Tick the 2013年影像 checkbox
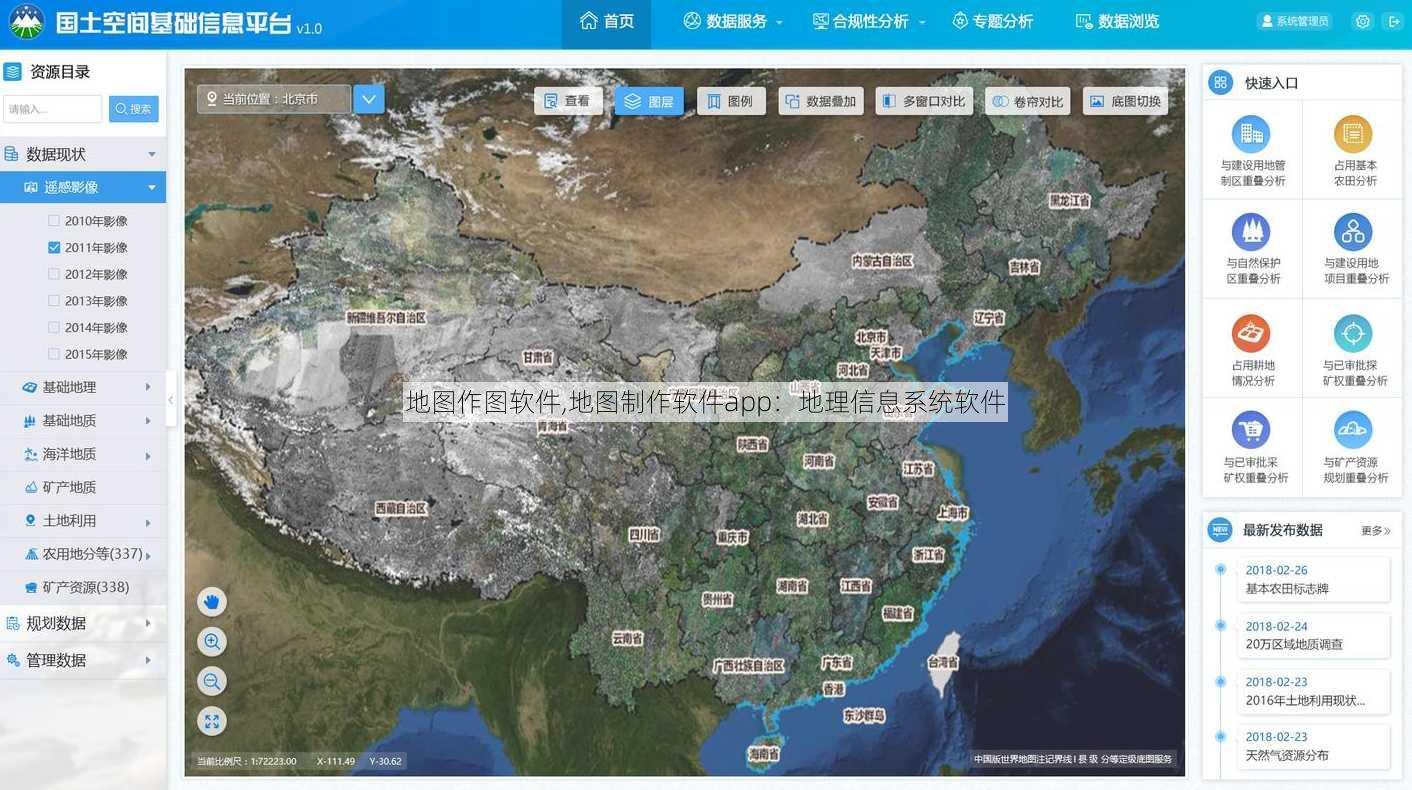1412x790 pixels. (x=54, y=300)
